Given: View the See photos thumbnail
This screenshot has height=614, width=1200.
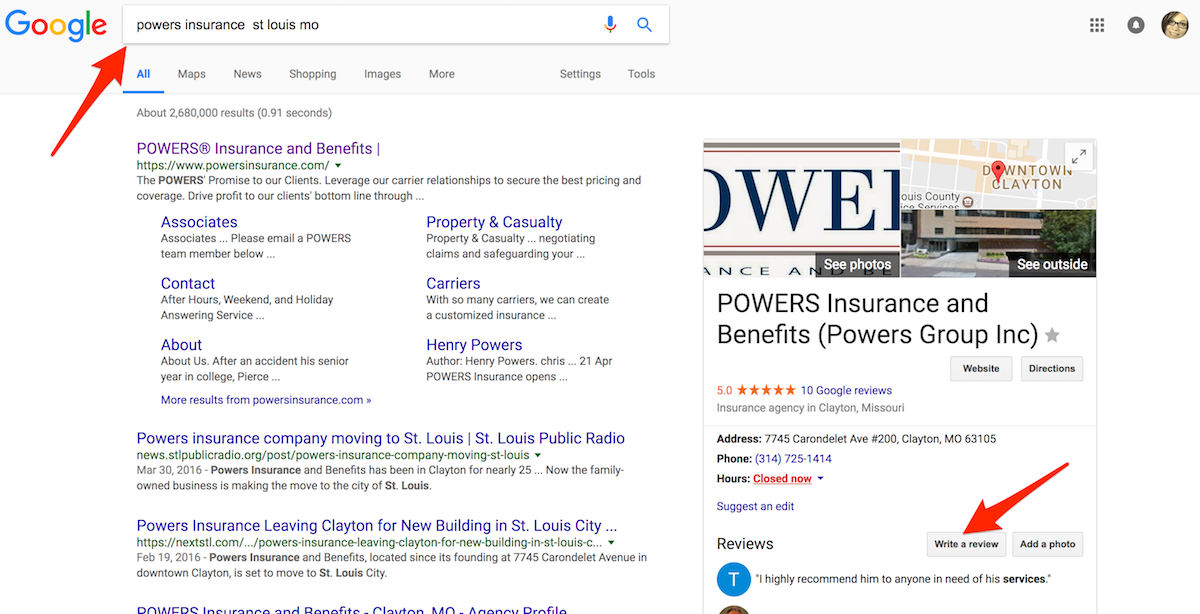Looking at the screenshot, I should [802, 208].
